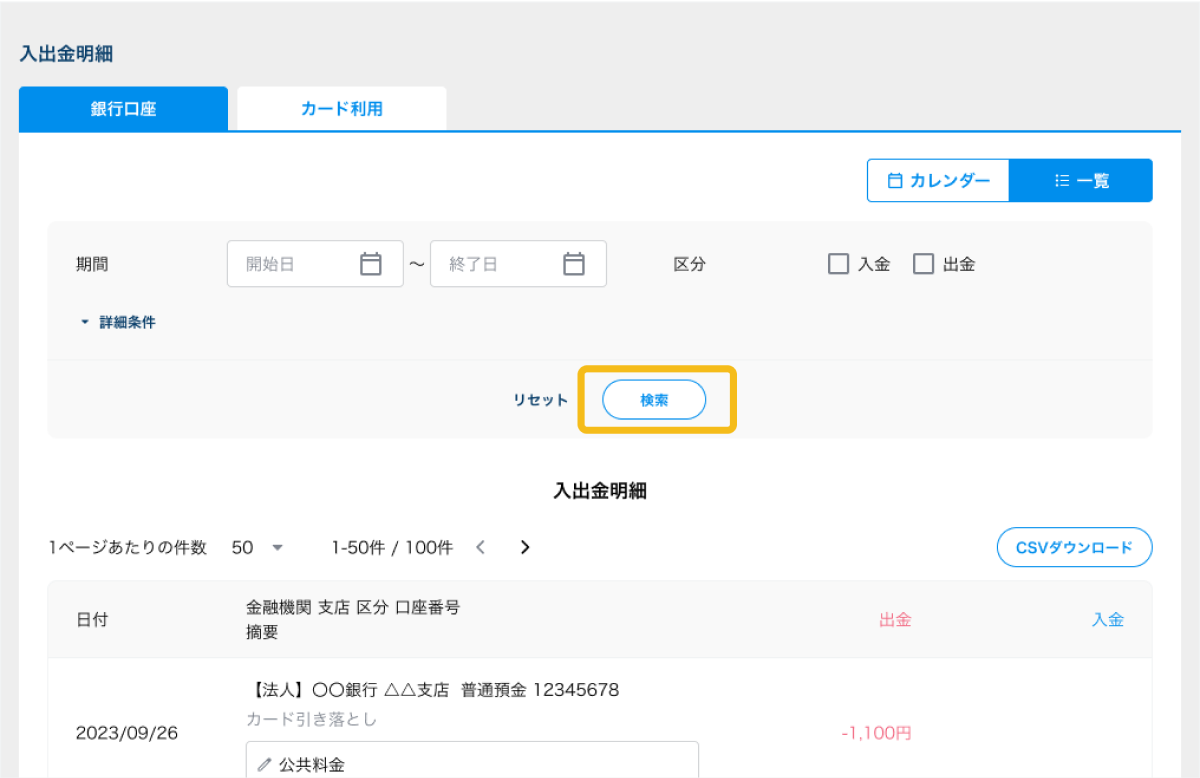Open the 50 items-per-page dropdown
Image resolution: width=1200 pixels, height=778 pixels.
(x=258, y=547)
